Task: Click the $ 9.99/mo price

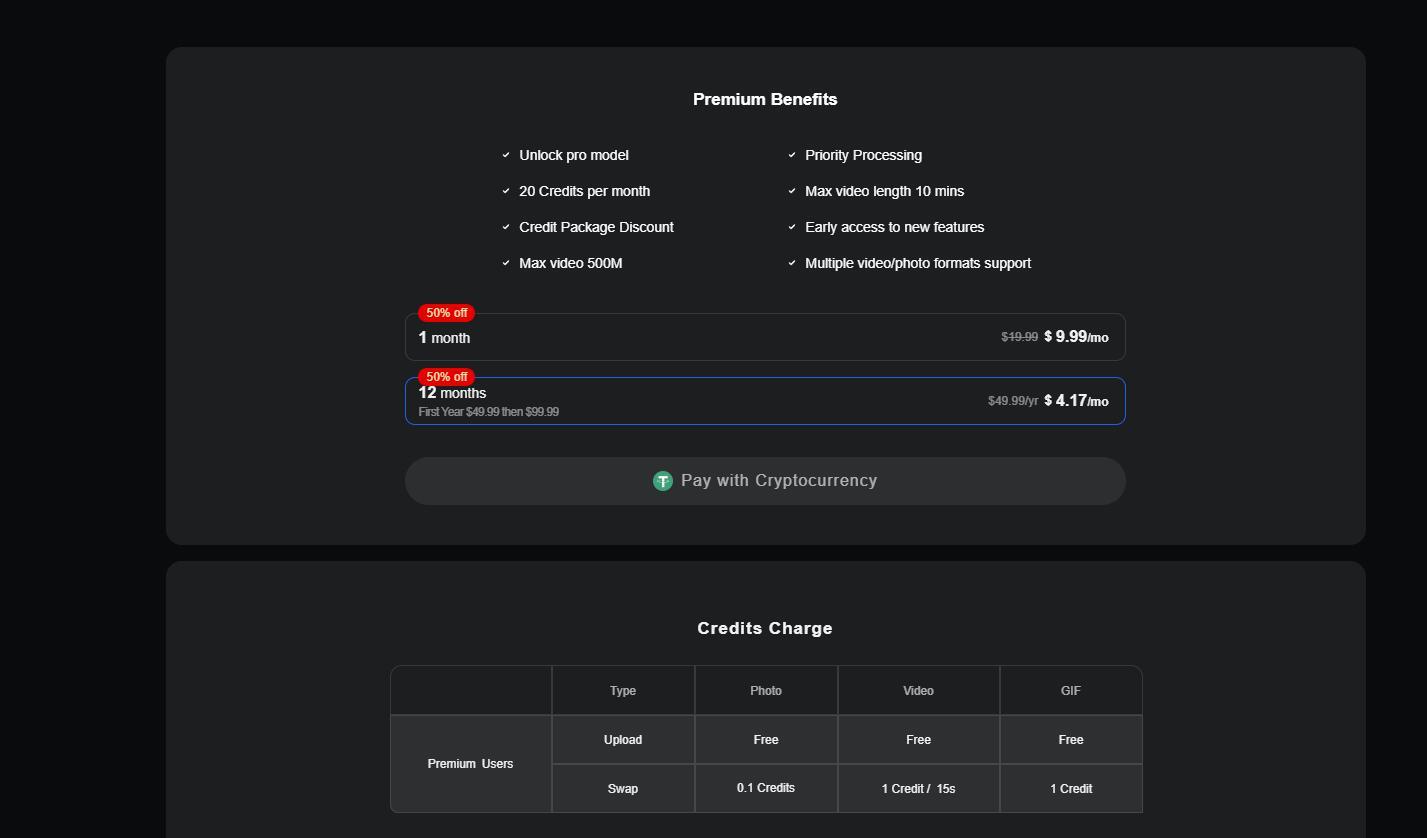Action: tap(1076, 337)
